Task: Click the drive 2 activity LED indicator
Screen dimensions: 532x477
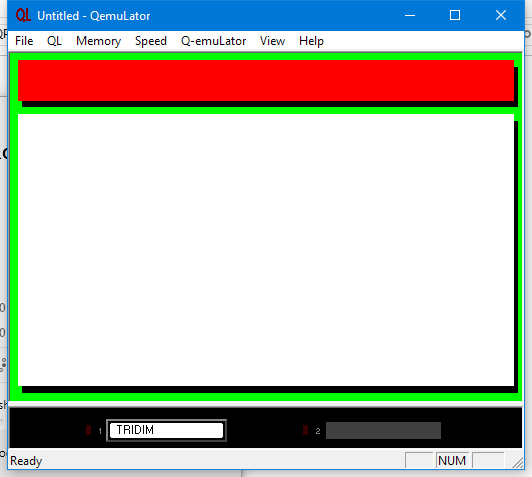Action: (305, 430)
